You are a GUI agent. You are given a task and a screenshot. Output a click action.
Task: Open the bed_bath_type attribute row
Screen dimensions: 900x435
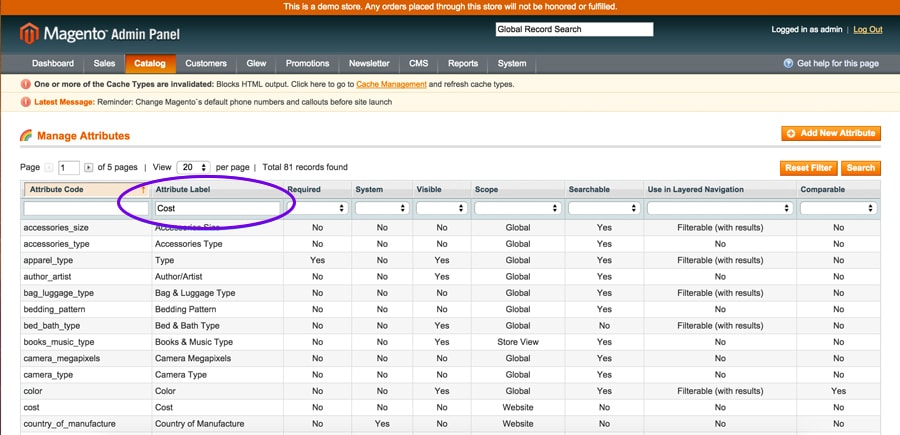pyautogui.click(x=450, y=326)
